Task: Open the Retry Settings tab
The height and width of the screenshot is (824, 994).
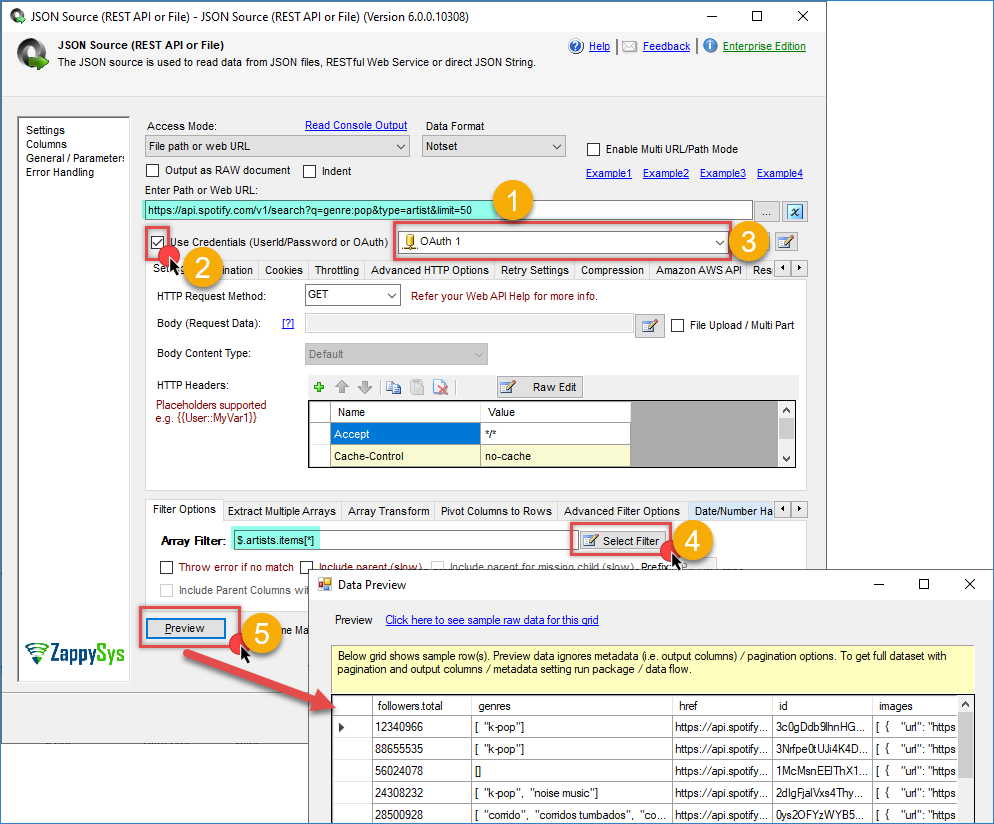Action: [534, 270]
